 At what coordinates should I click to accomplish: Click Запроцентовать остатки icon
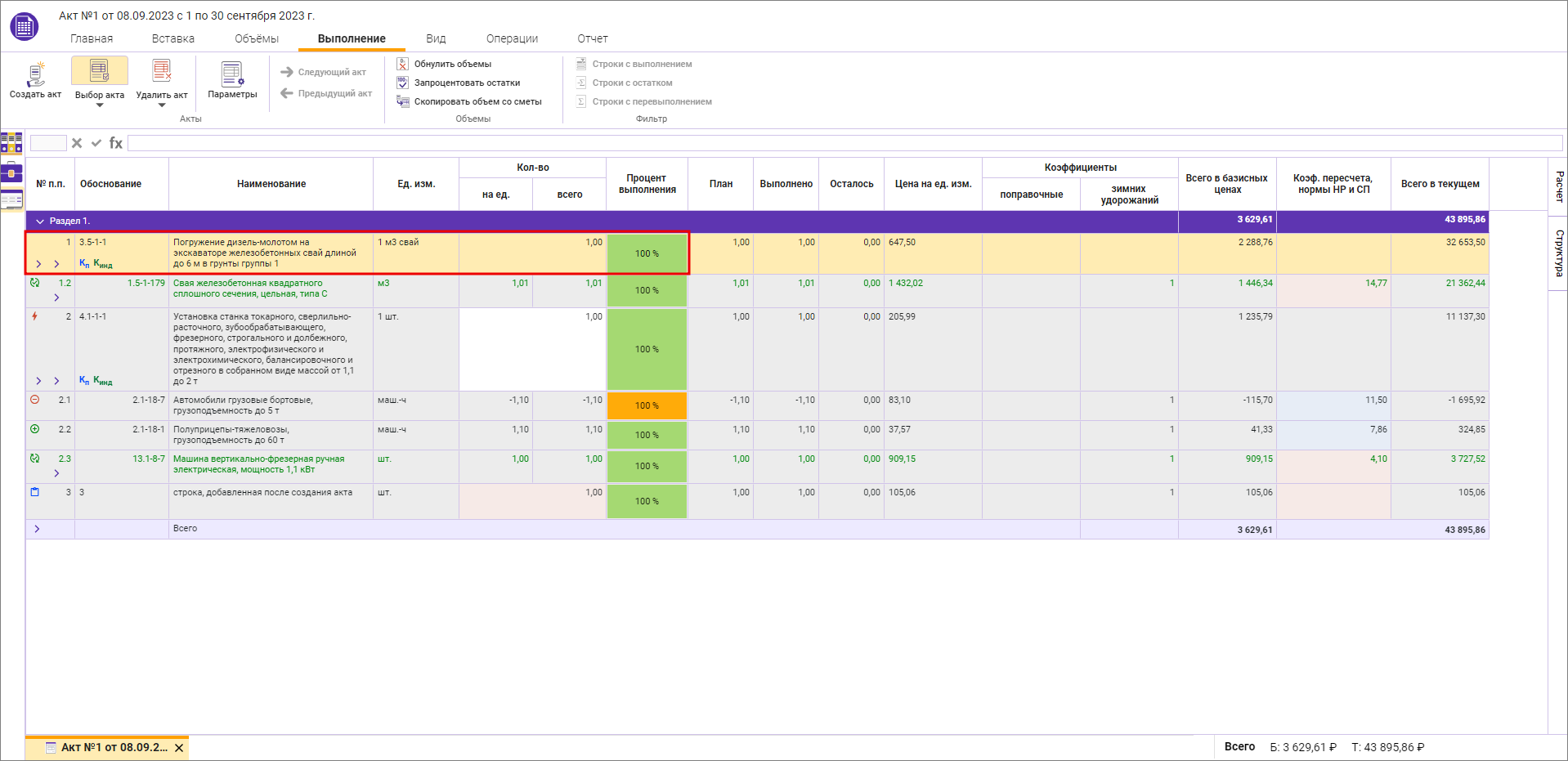402,83
